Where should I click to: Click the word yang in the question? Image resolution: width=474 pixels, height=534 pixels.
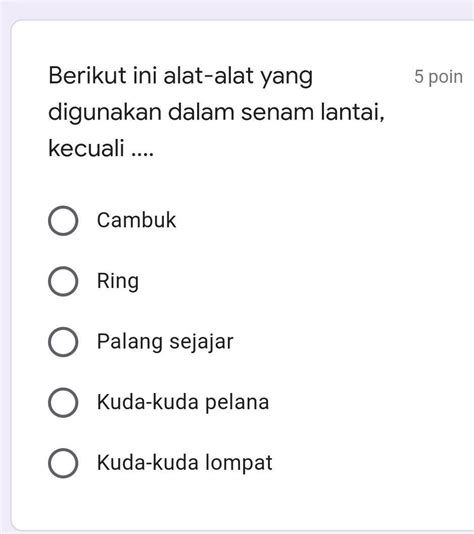pos(286,78)
